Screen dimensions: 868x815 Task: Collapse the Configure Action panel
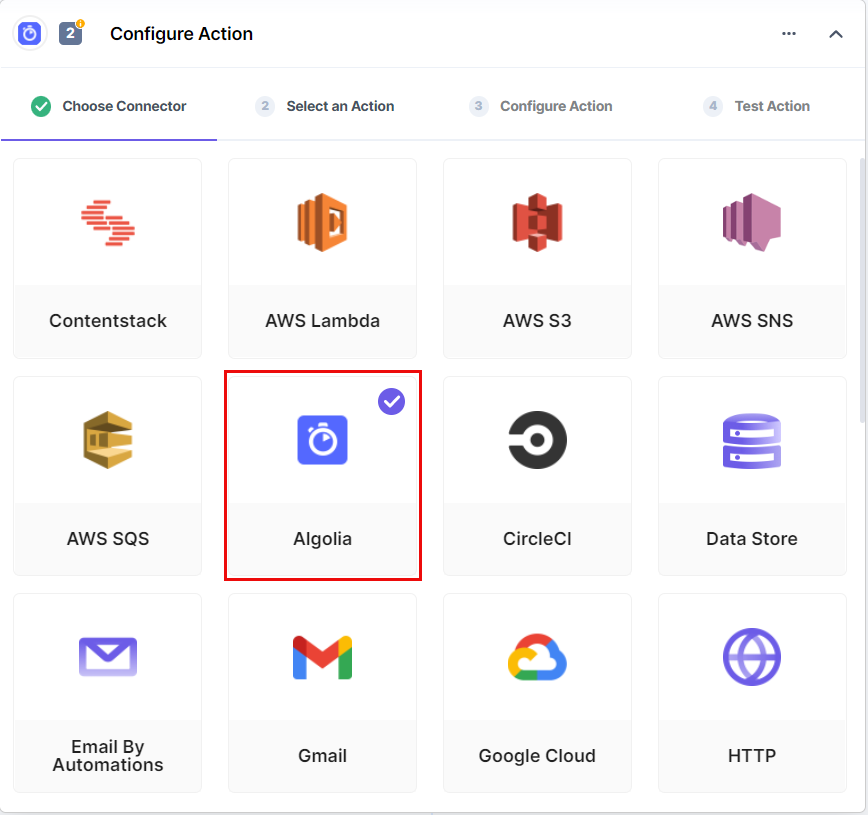[836, 33]
